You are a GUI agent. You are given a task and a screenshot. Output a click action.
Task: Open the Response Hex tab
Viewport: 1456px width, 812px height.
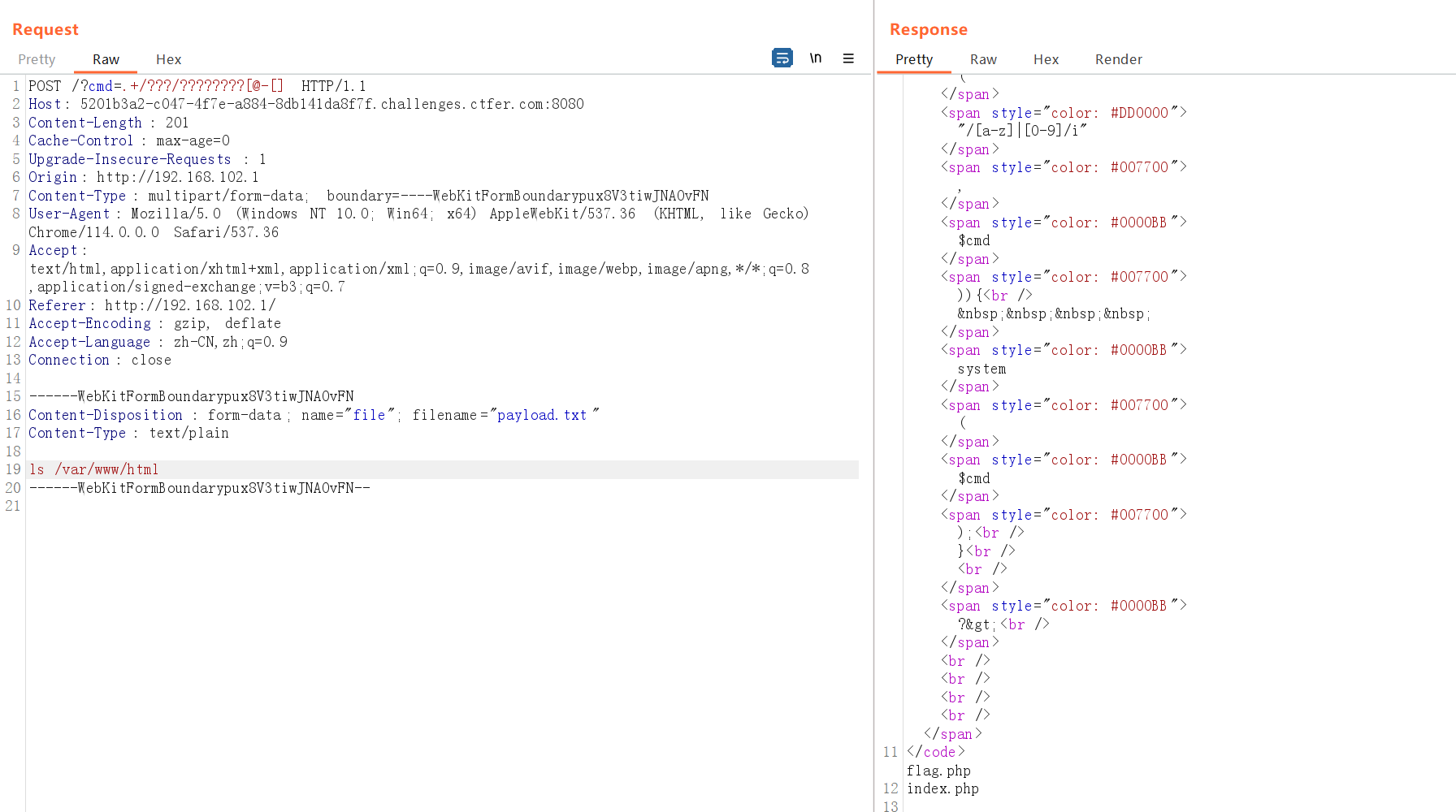click(1046, 59)
